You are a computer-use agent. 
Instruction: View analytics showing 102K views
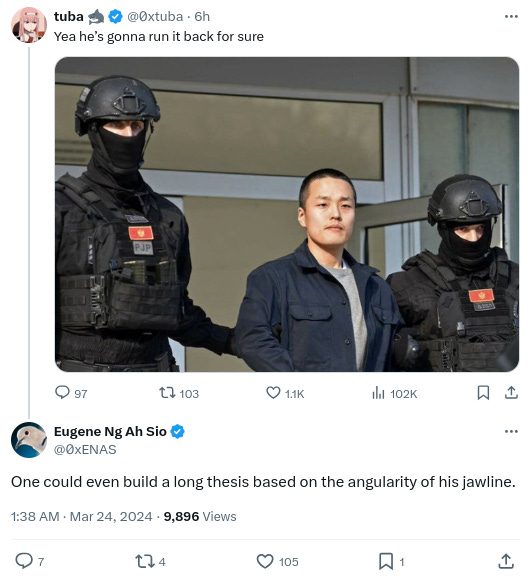click(394, 393)
